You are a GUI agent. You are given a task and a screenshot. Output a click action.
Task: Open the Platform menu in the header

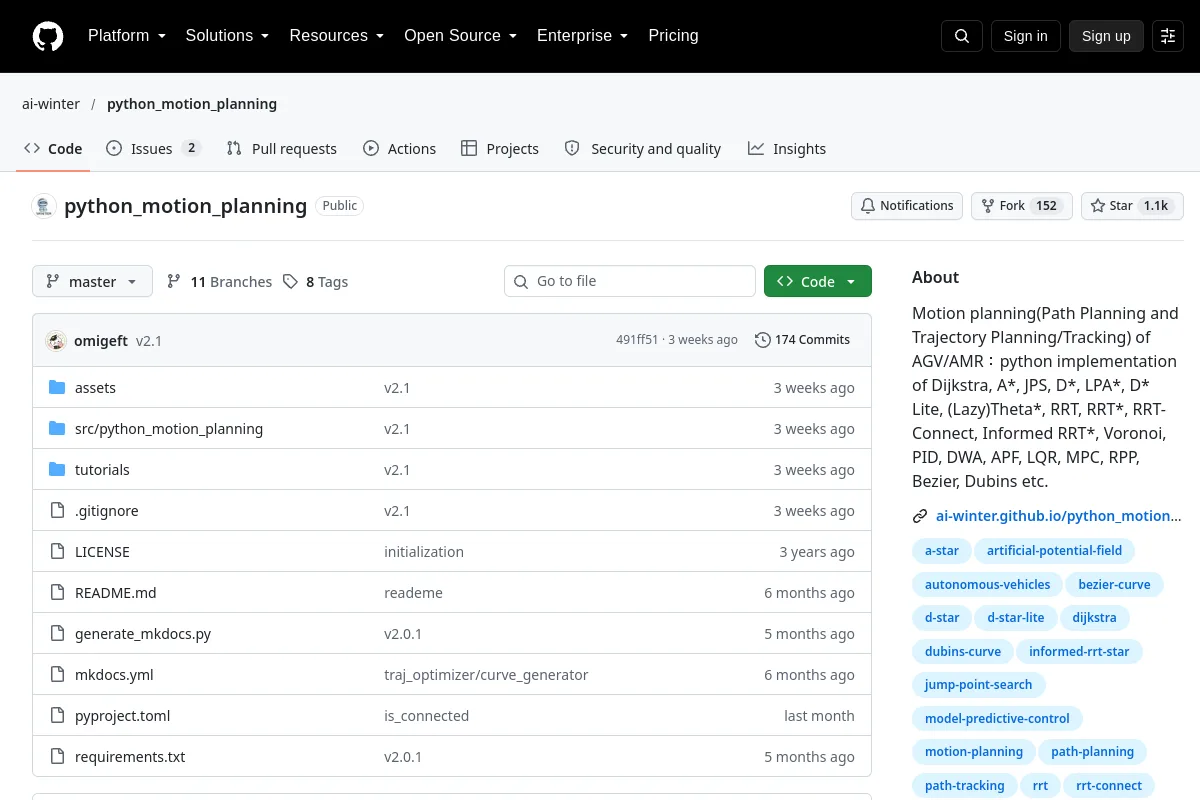(x=125, y=36)
